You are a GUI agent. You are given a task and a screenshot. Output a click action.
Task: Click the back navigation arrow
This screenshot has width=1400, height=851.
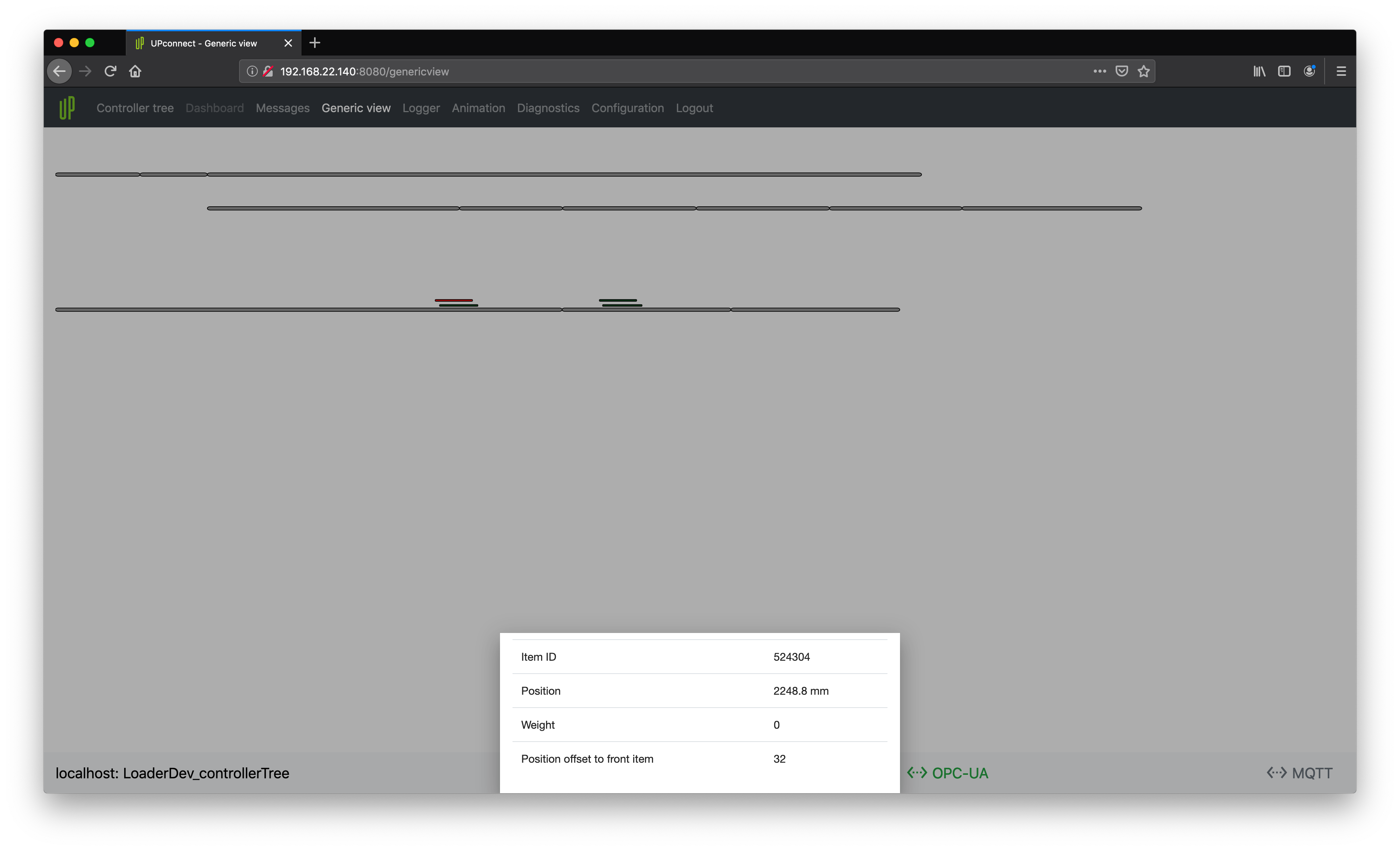60,71
